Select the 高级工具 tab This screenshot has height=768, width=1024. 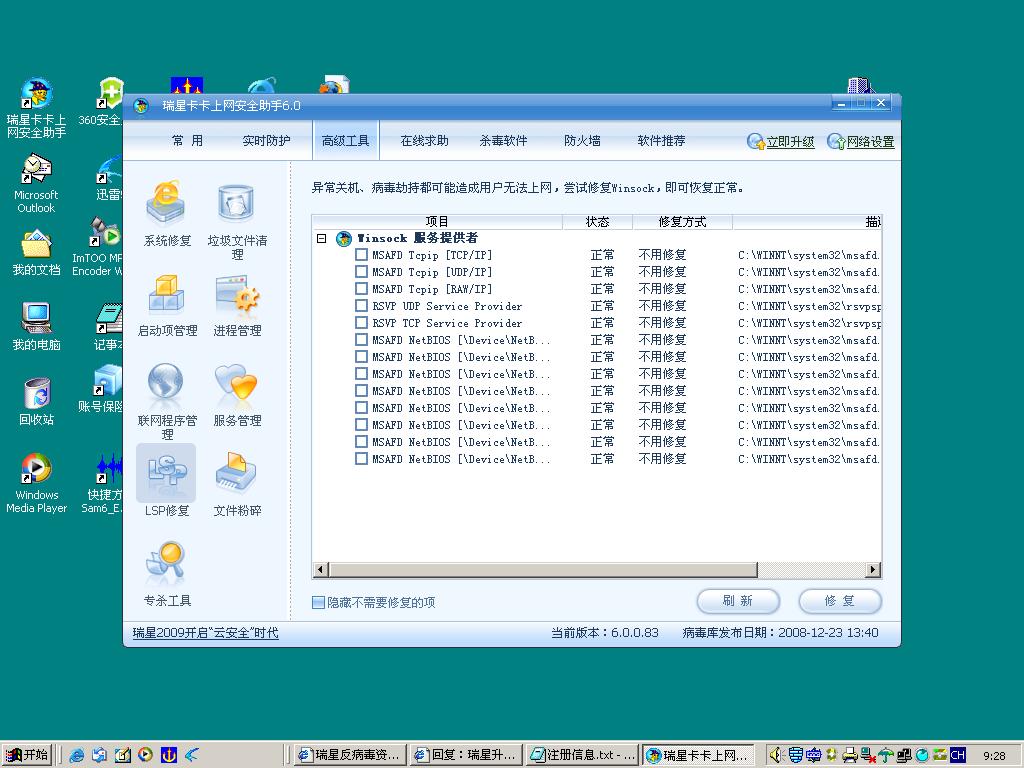pos(345,140)
